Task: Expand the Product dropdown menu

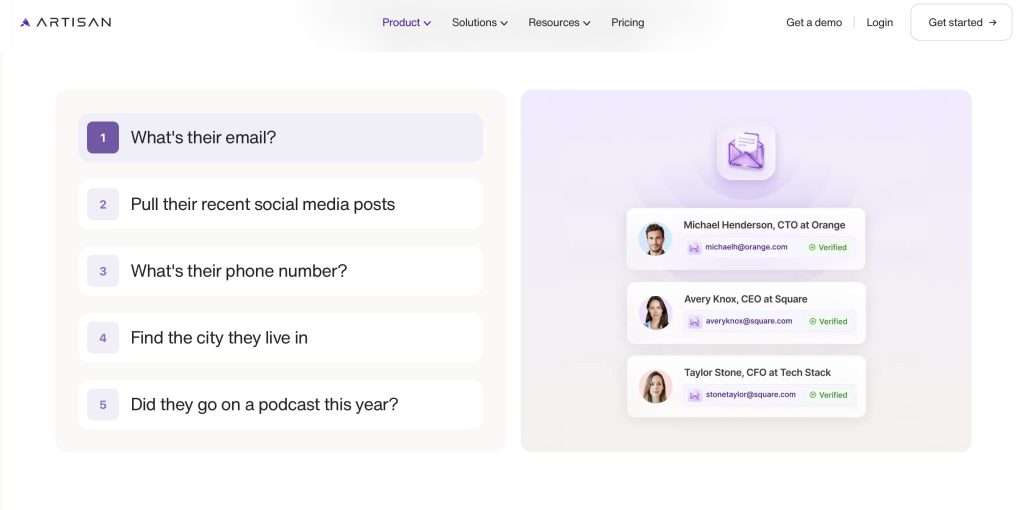Action: pyautogui.click(x=406, y=22)
